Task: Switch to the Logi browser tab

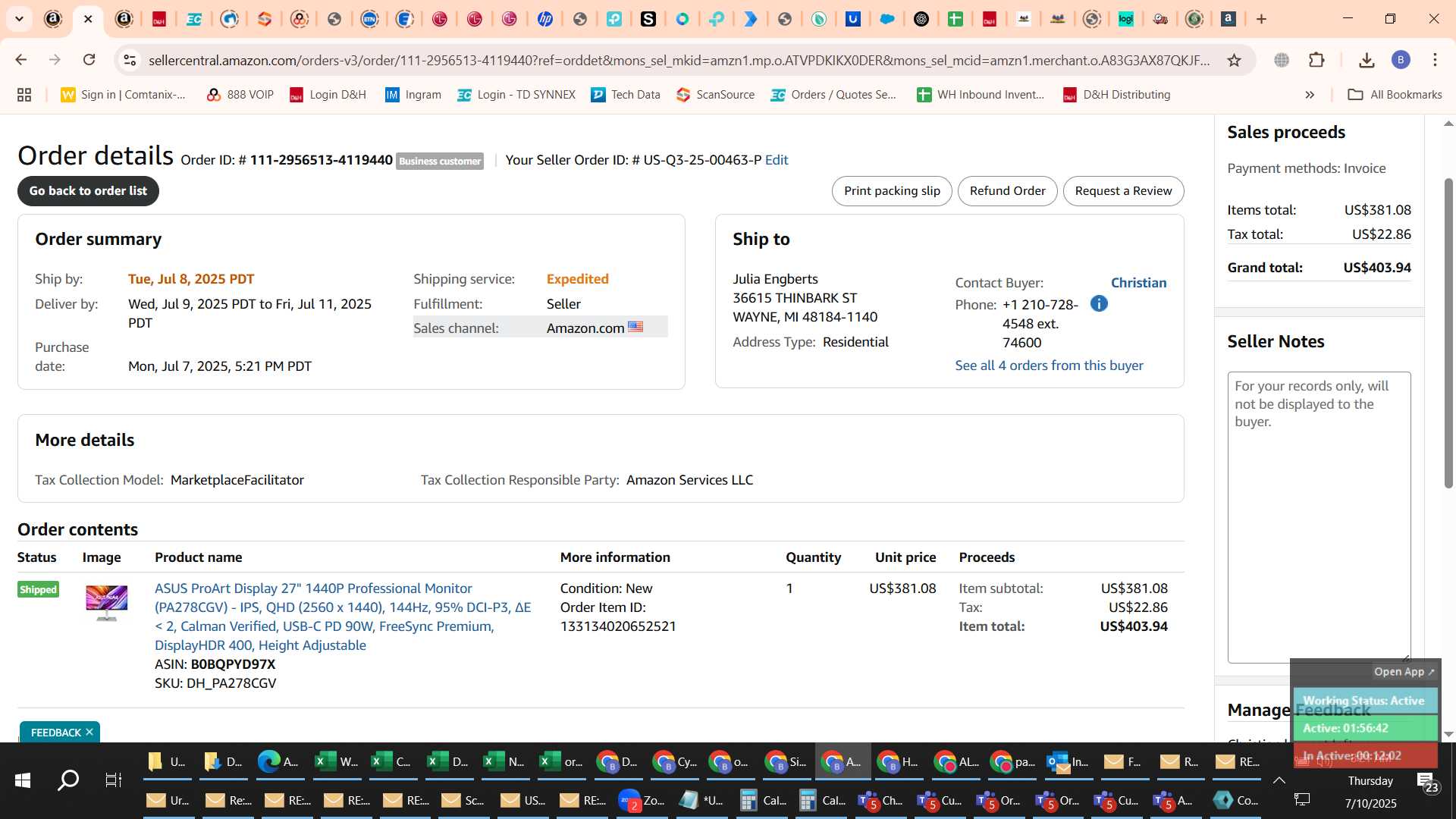Action: coord(1126,19)
